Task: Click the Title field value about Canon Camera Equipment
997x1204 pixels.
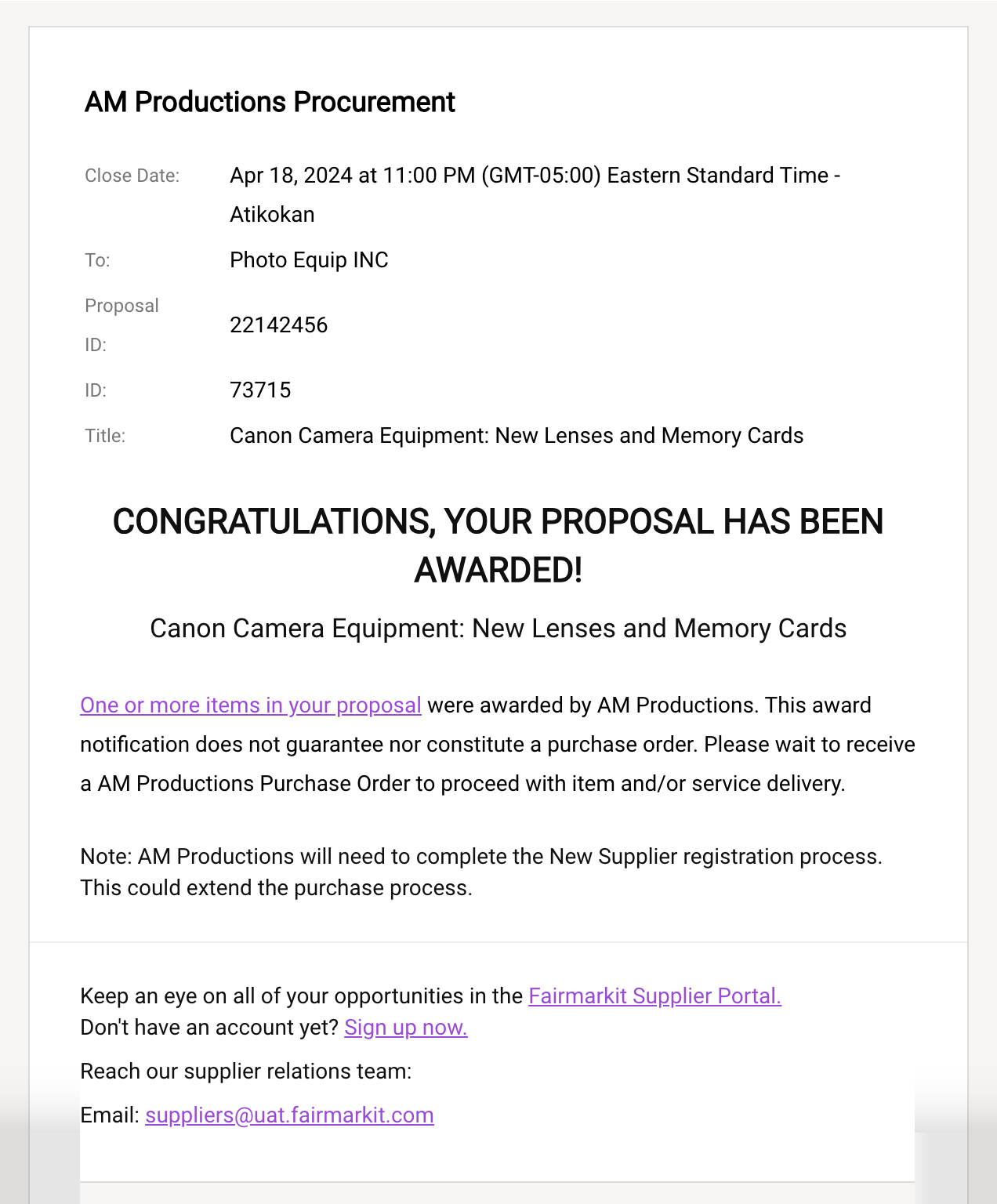Action: [517, 436]
